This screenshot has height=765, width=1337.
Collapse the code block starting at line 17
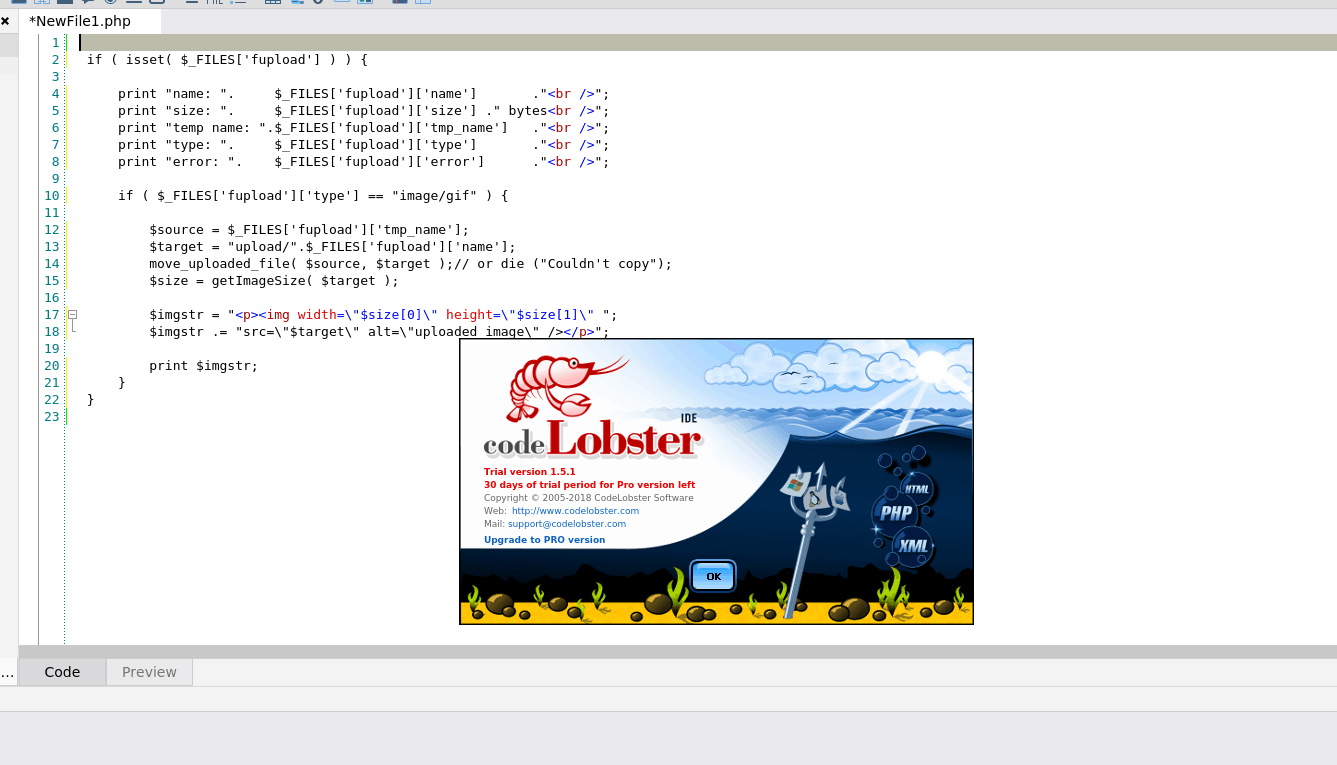[x=71, y=314]
